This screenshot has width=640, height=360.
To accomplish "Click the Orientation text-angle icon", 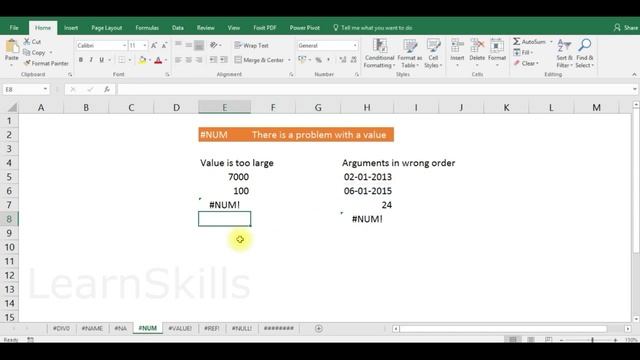I will [x=213, y=45].
